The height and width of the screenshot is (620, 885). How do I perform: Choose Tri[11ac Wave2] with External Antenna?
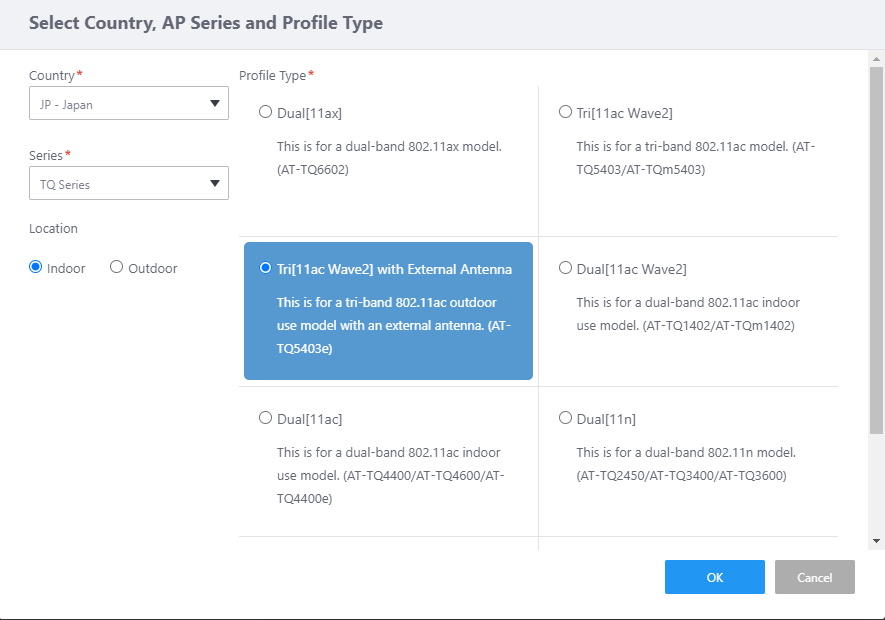[x=265, y=268]
